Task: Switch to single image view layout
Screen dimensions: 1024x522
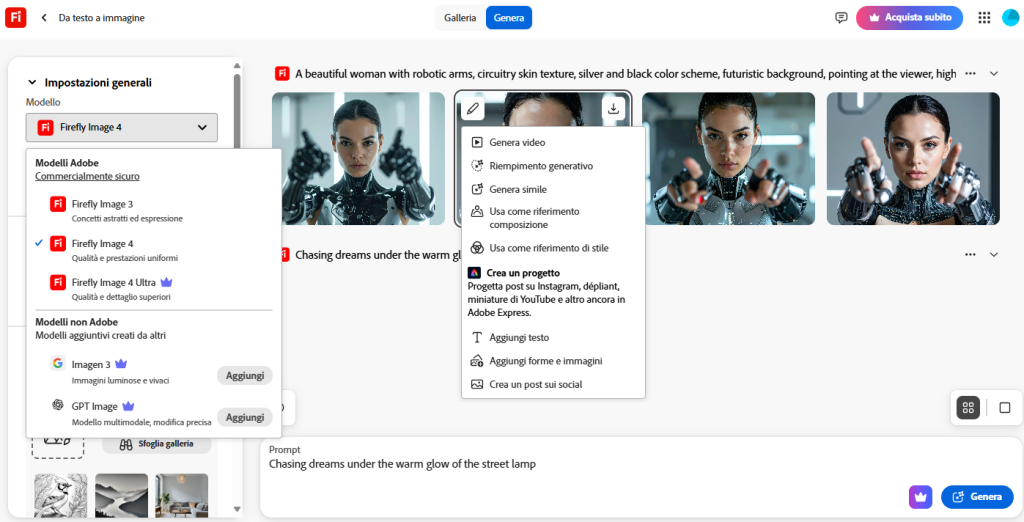Action: click(x=1005, y=407)
